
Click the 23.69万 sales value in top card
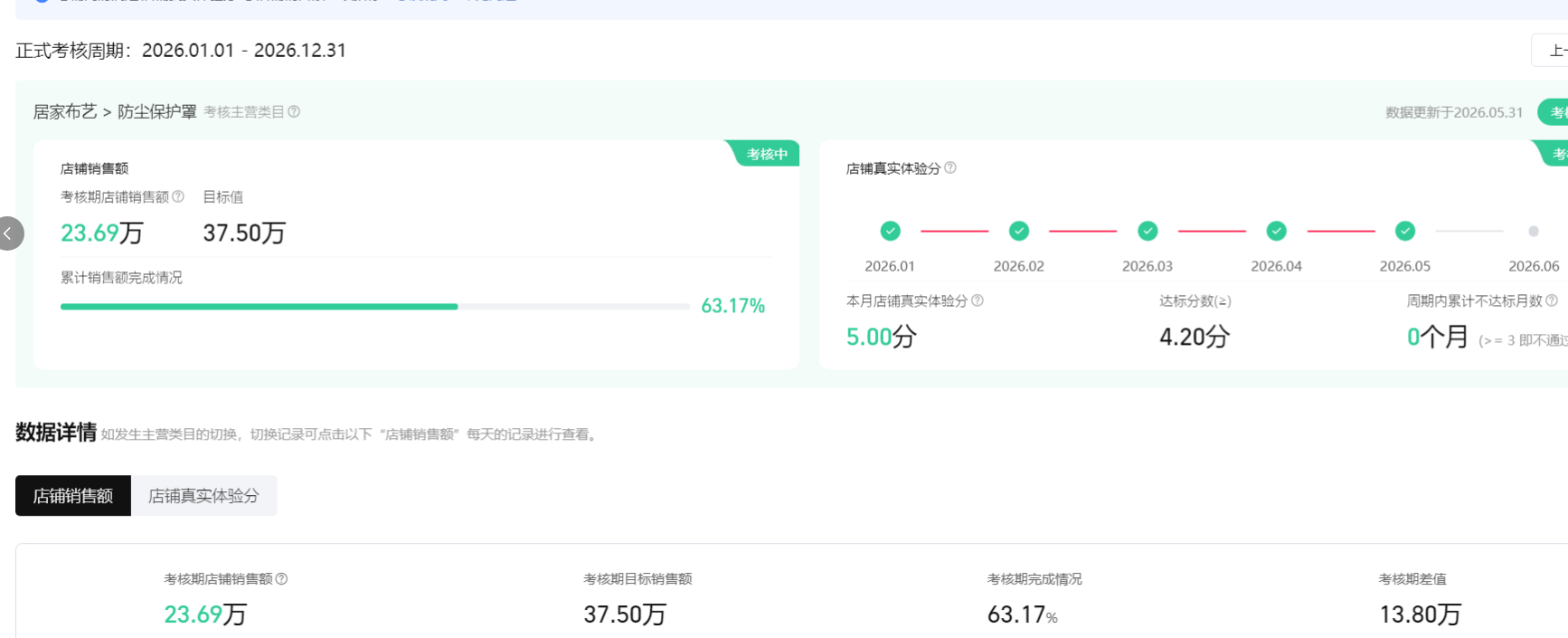pyautogui.click(x=102, y=233)
